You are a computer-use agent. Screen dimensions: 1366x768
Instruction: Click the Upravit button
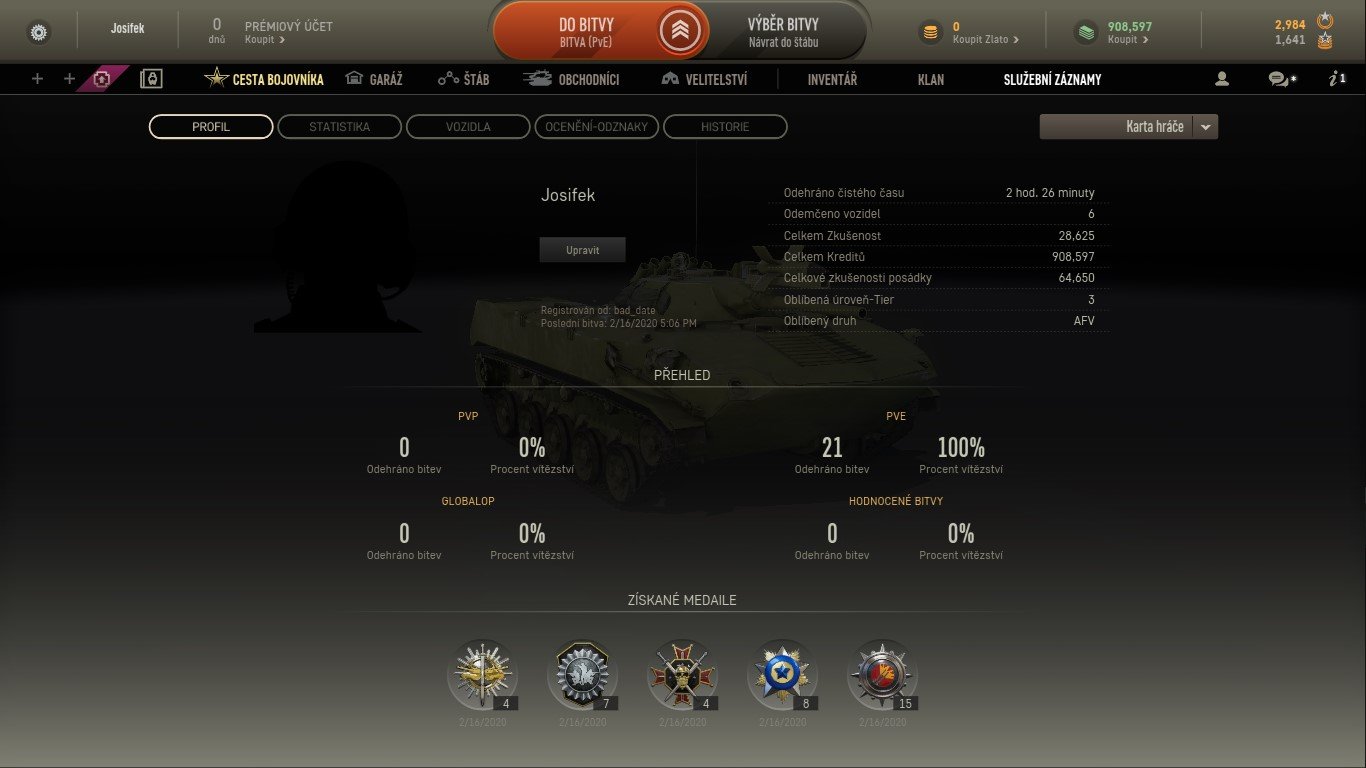pos(582,250)
